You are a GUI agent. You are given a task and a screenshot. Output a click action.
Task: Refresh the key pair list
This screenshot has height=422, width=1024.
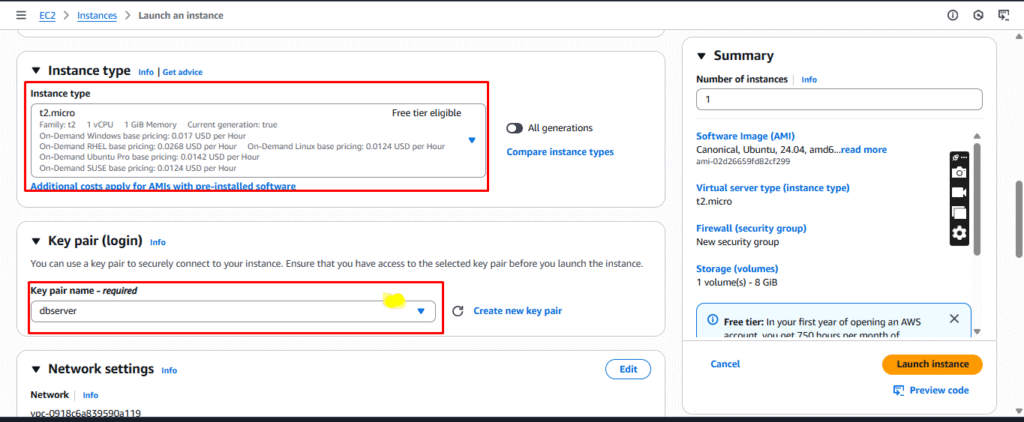458,311
